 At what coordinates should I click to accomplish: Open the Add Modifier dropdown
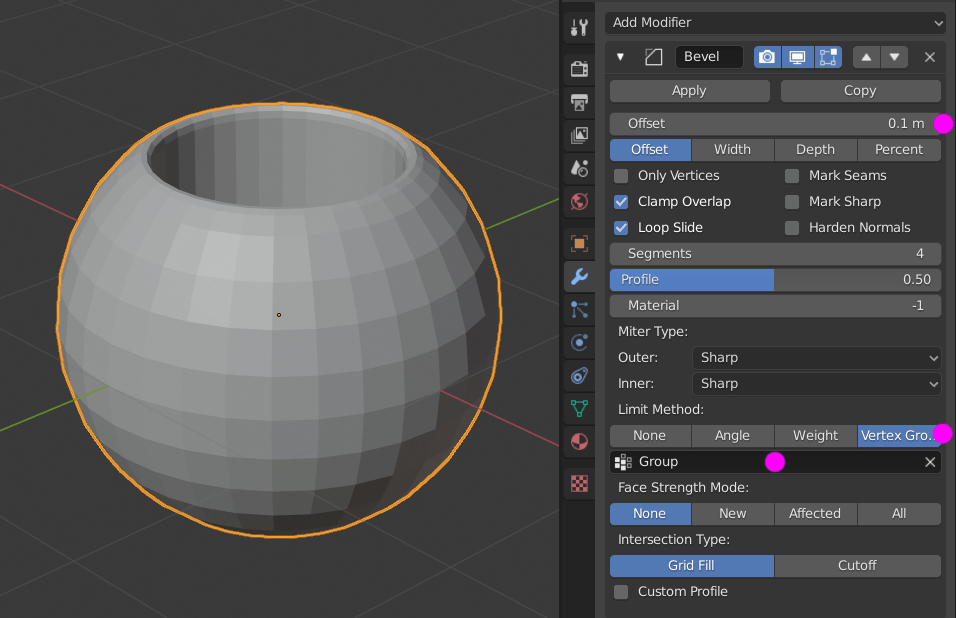(x=775, y=22)
